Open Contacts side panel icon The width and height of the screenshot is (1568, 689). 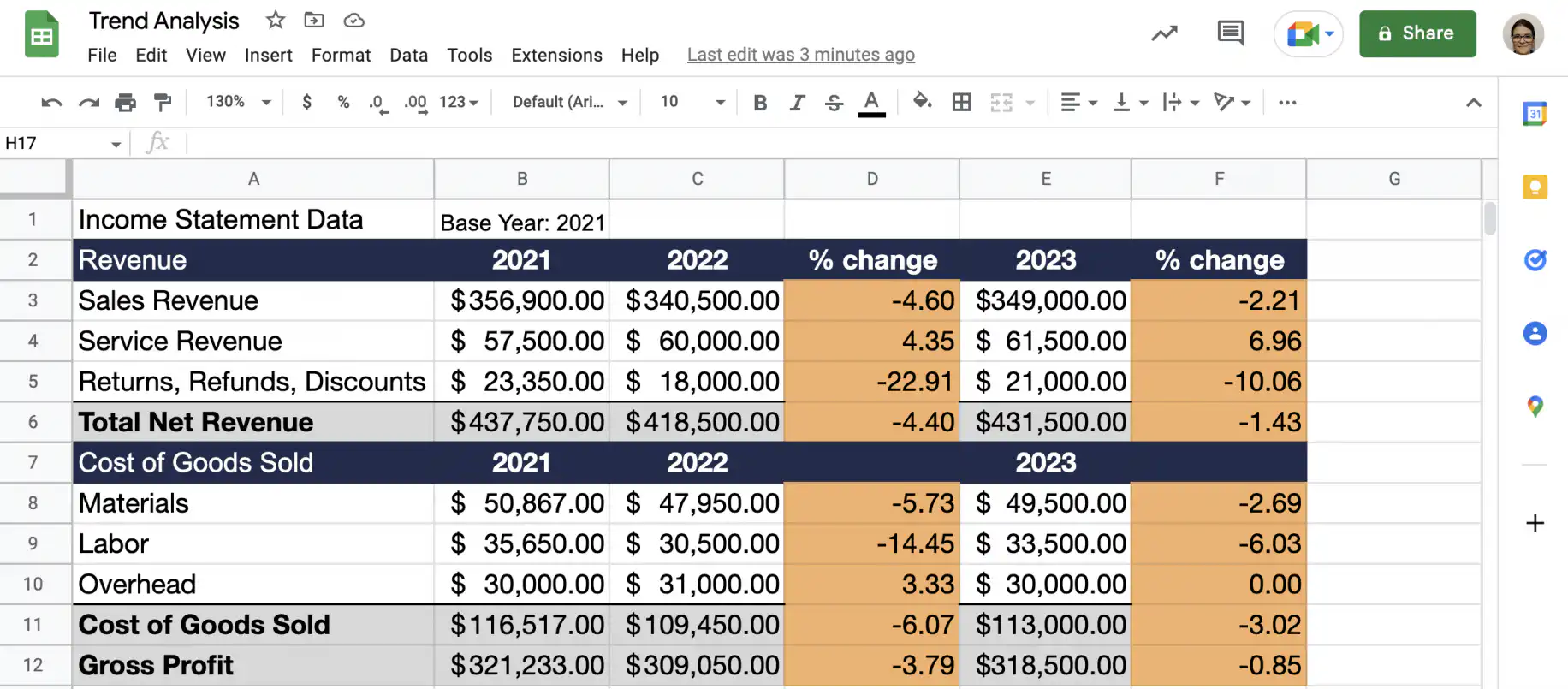pos(1535,333)
